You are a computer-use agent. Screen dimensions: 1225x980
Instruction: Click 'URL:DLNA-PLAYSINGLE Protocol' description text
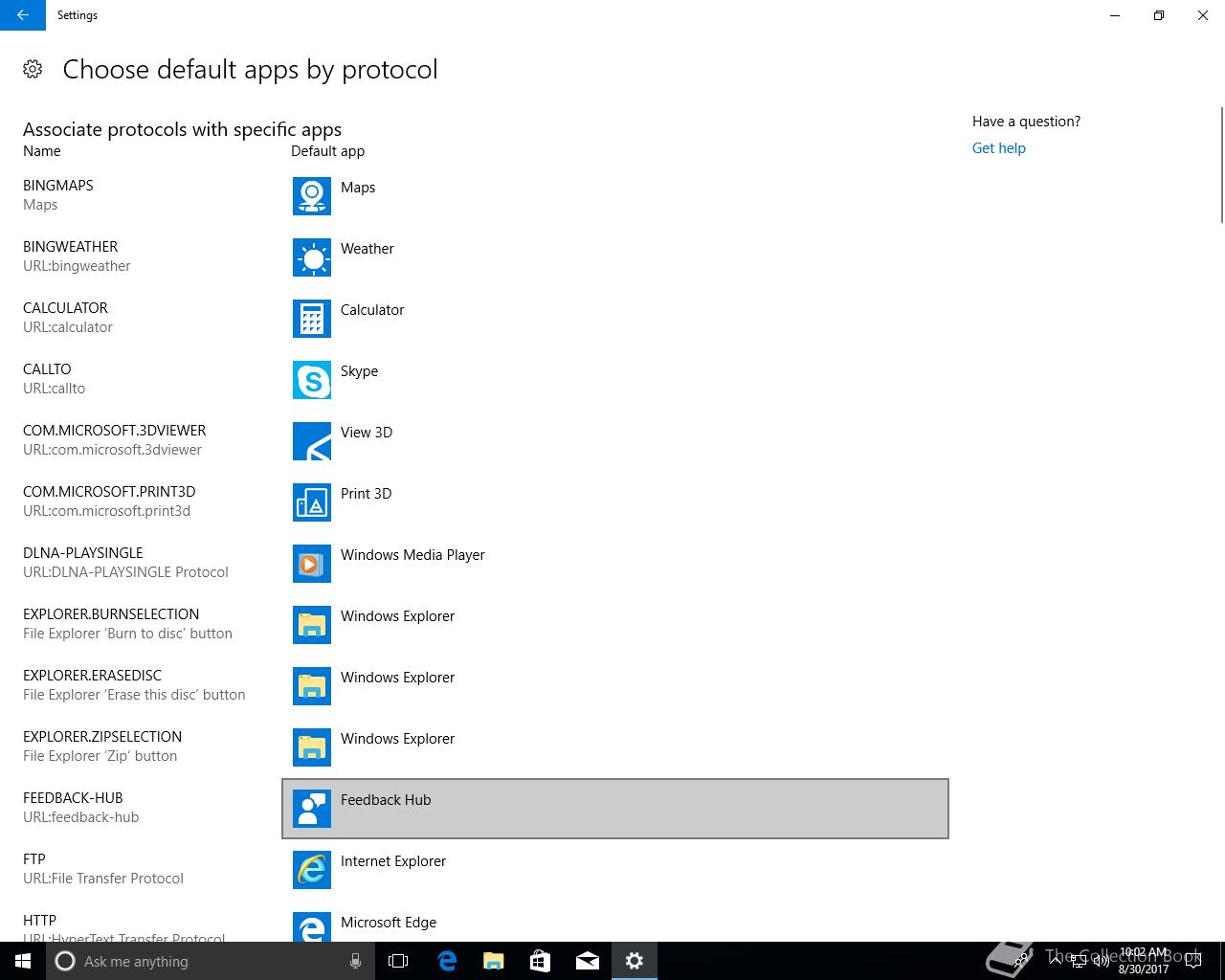[x=125, y=572]
